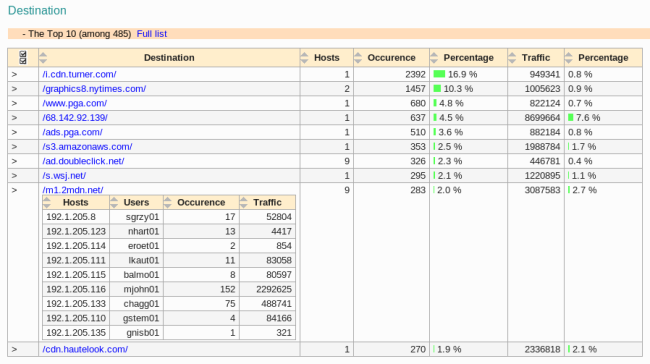Expand the /ads.pga.com/ row

coord(15,133)
